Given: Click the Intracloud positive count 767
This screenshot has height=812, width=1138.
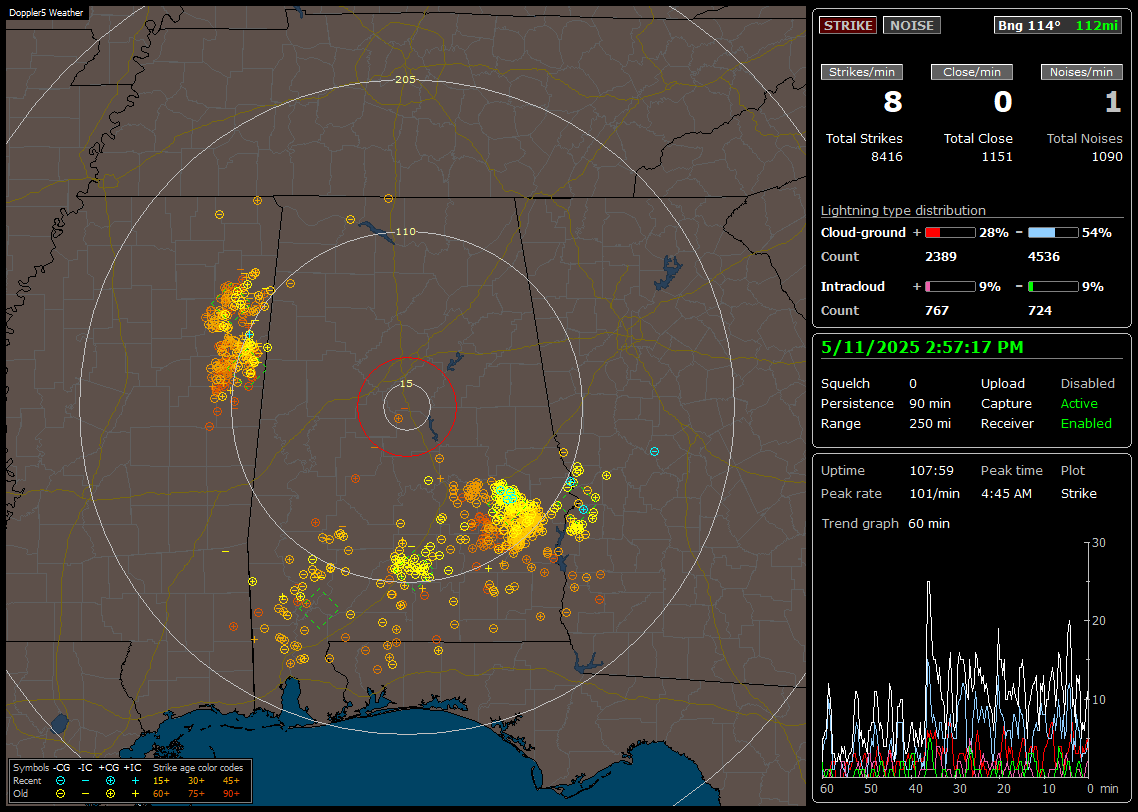Looking at the screenshot, I should click(x=937, y=311).
